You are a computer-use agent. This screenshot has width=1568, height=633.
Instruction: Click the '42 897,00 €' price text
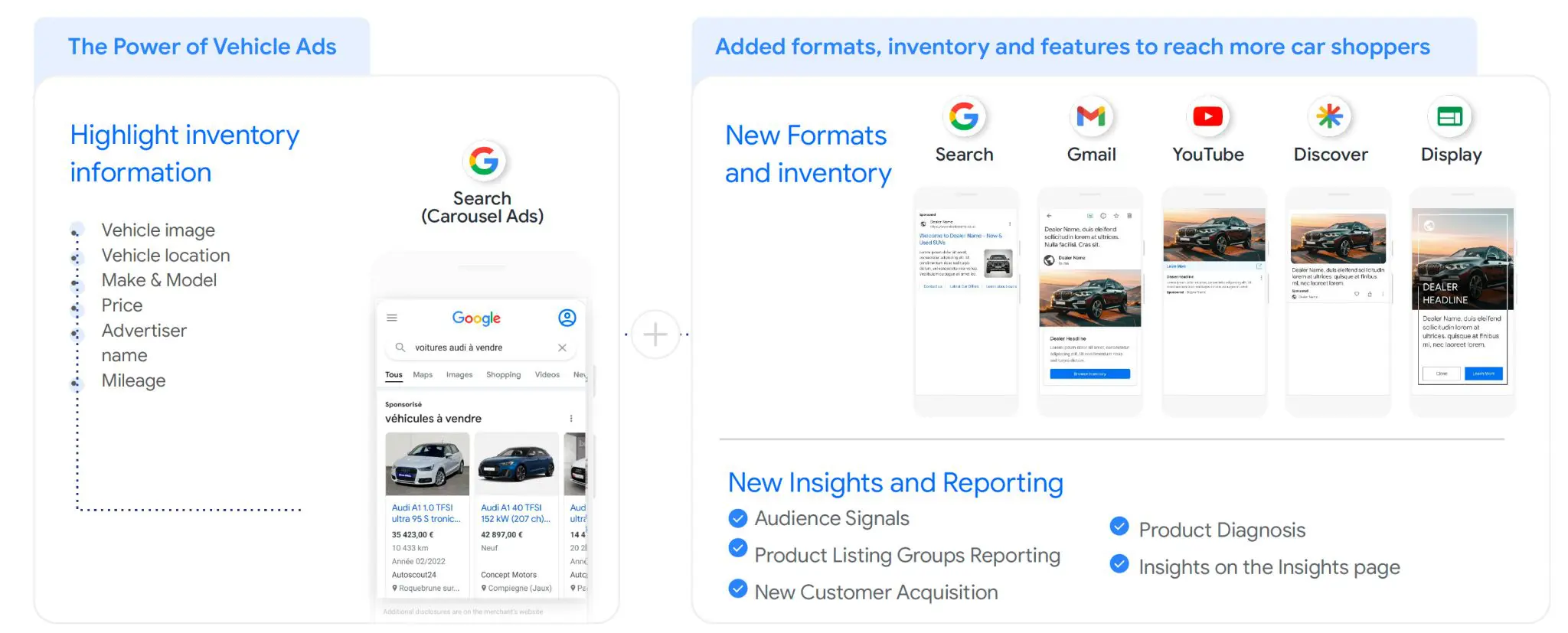pos(501,535)
